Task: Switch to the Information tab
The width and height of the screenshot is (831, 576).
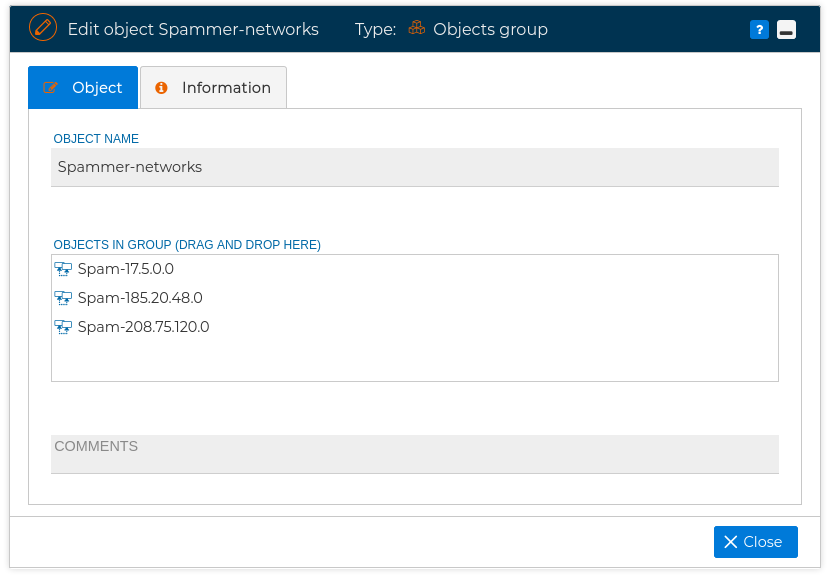Action: (214, 87)
